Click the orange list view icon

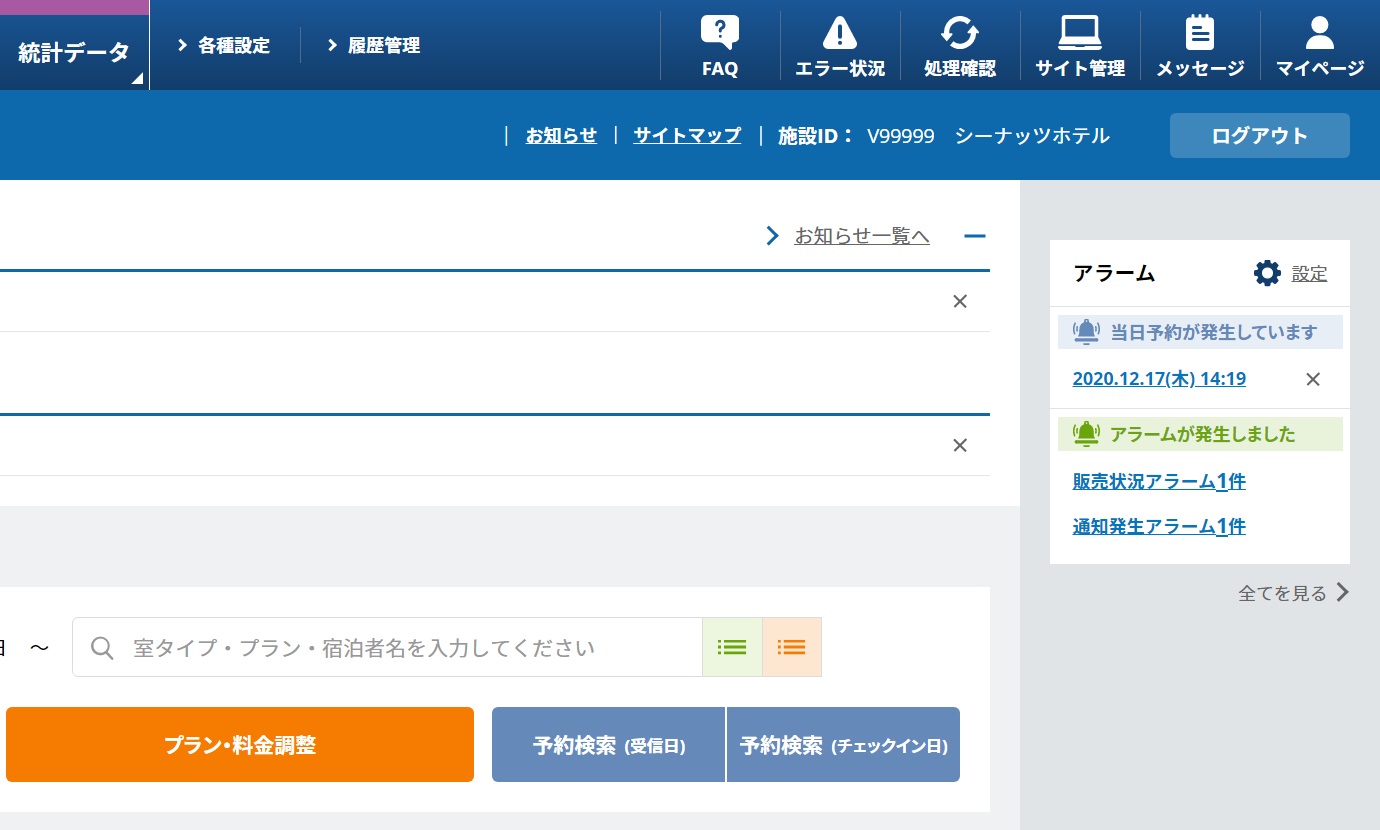[x=792, y=647]
